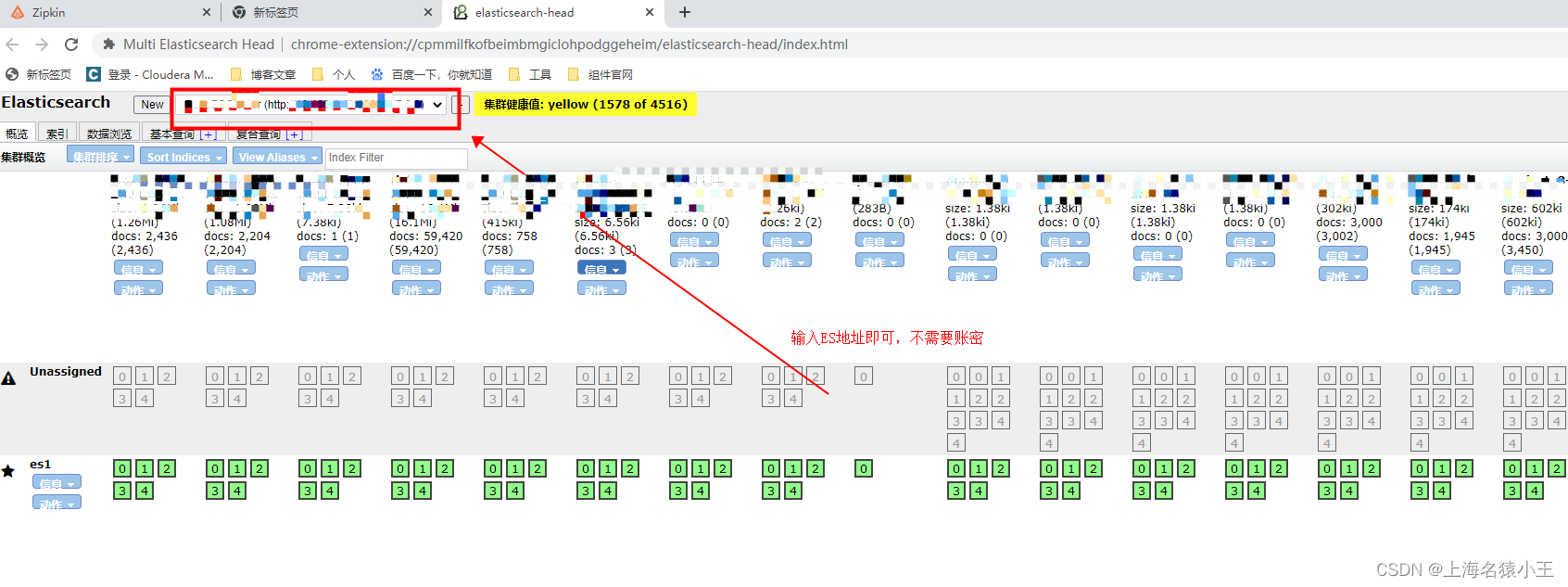Click the browser forward arrow

[42, 45]
